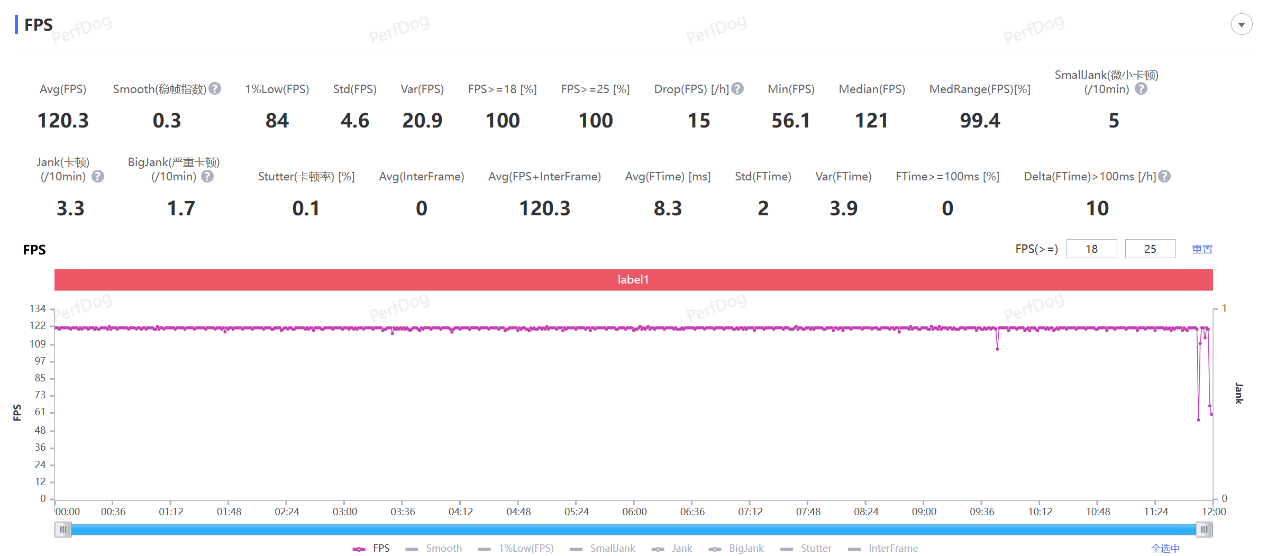Click the BigJank help question icon
The height and width of the screenshot is (556, 1267).
pyautogui.click(x=207, y=176)
